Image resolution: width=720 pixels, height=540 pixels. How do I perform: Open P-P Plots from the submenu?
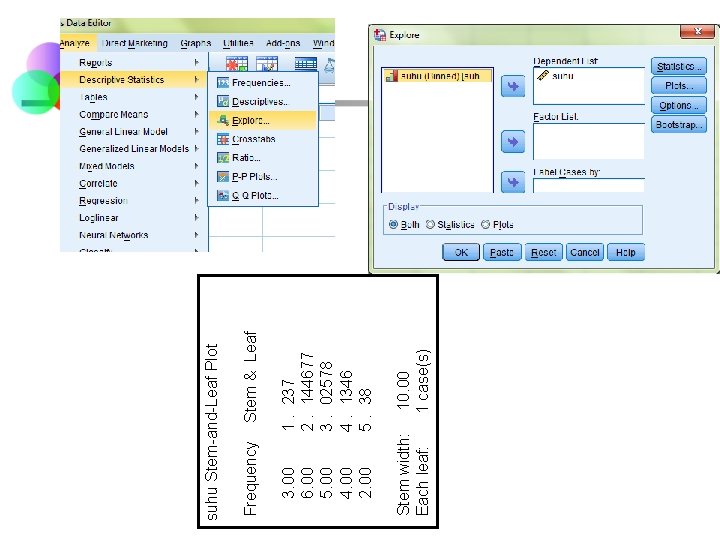(x=263, y=176)
